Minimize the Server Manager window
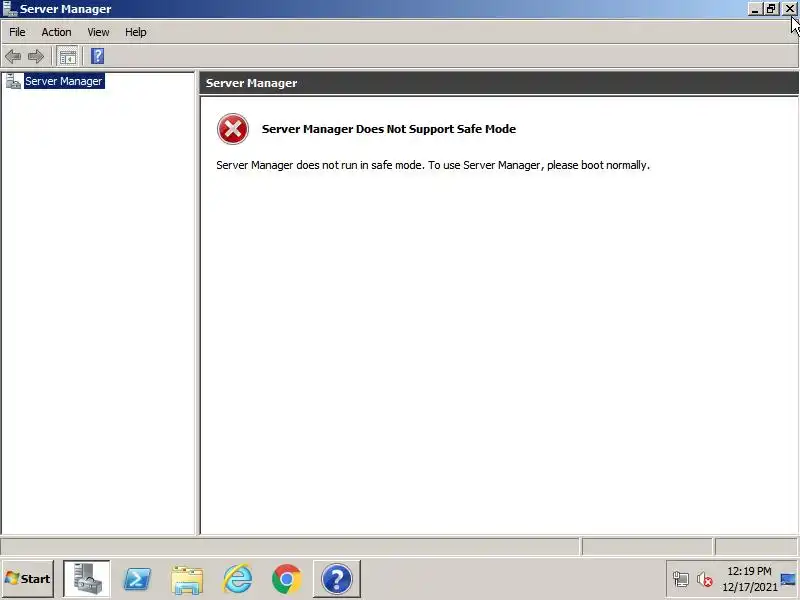This screenshot has width=800, height=600. coord(755,9)
